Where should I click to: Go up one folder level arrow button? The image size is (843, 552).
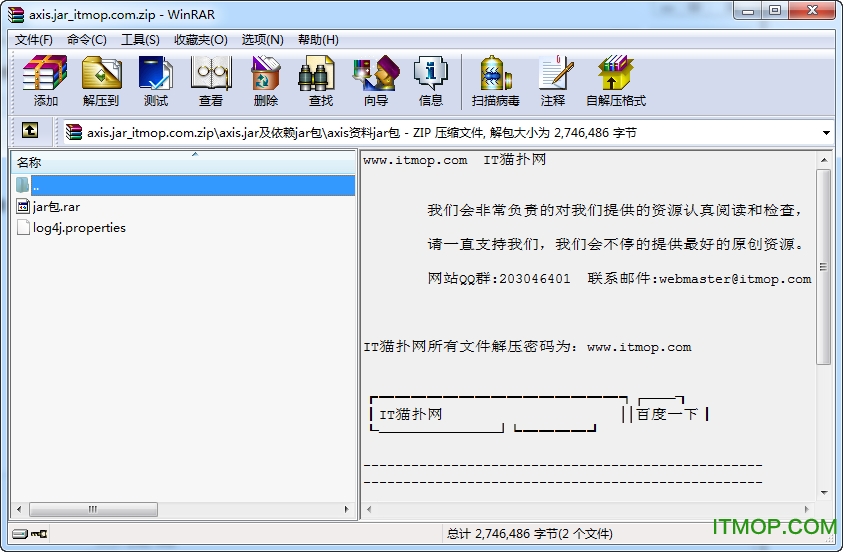[30, 130]
